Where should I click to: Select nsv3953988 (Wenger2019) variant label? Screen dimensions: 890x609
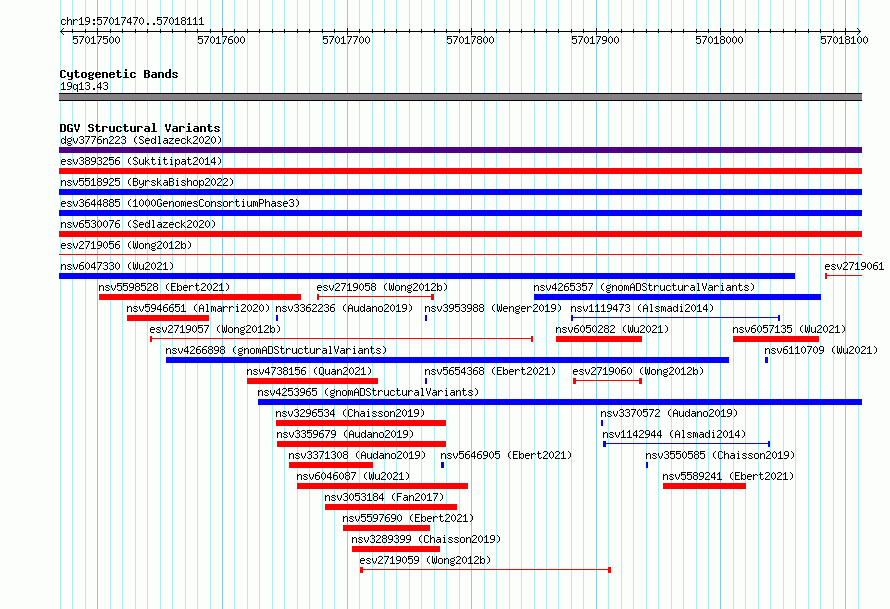pyautogui.click(x=493, y=308)
